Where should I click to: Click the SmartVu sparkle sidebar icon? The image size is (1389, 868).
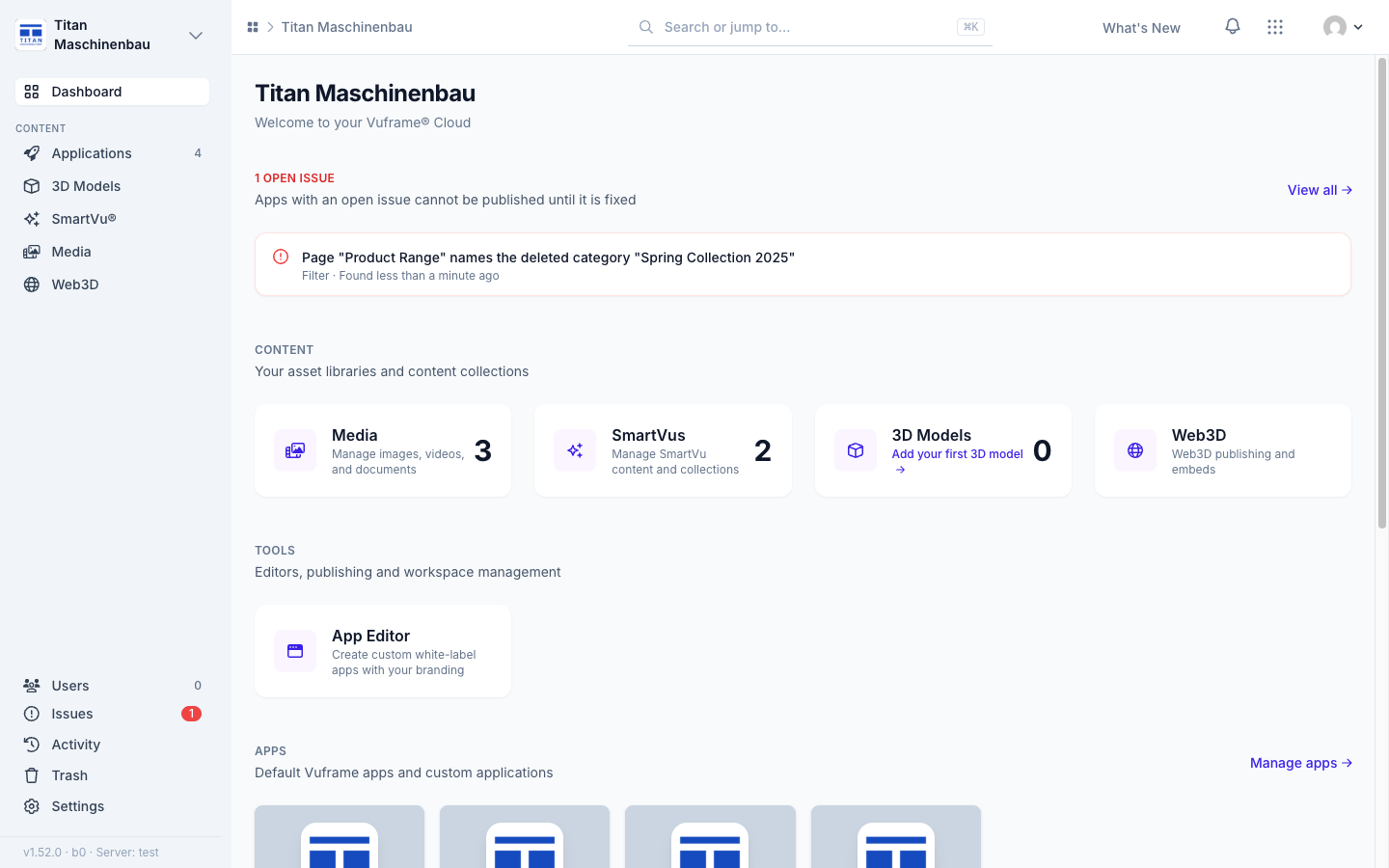[x=32, y=219]
